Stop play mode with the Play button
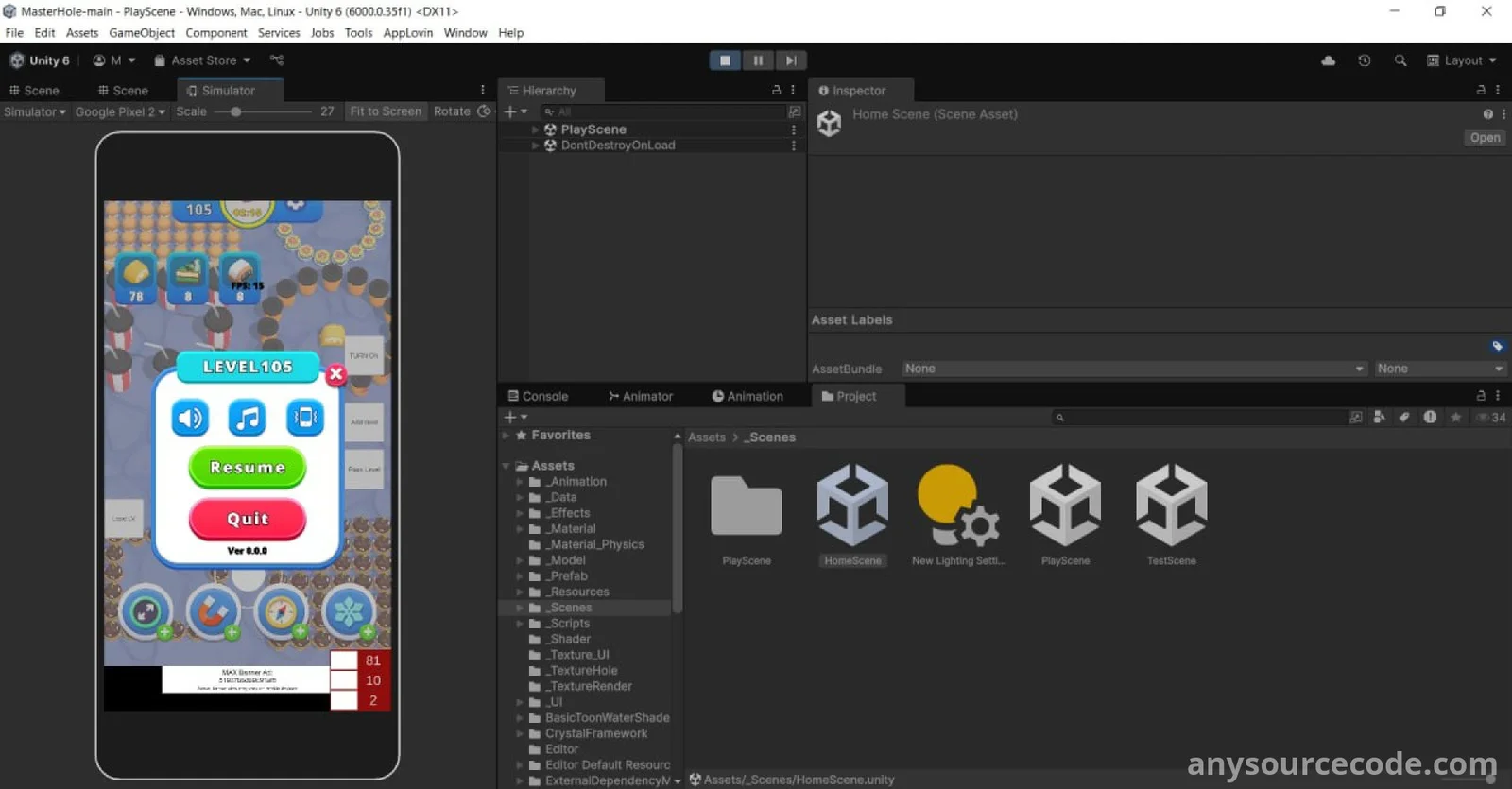 (x=725, y=60)
